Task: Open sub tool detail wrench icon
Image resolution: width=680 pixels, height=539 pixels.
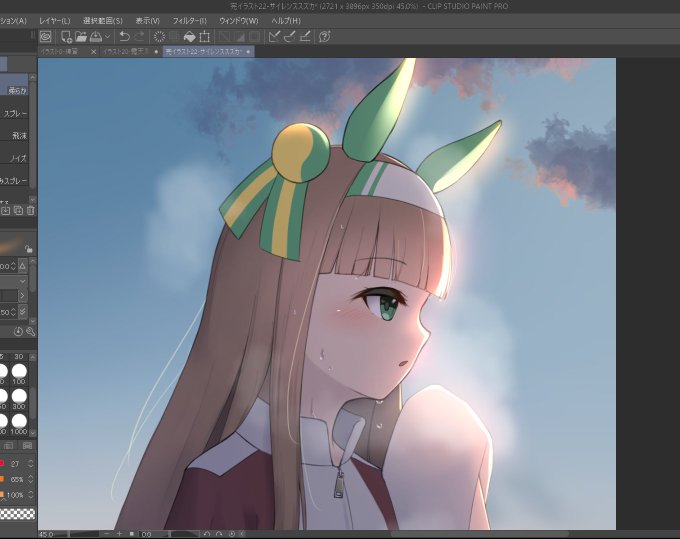Action: coord(30,332)
